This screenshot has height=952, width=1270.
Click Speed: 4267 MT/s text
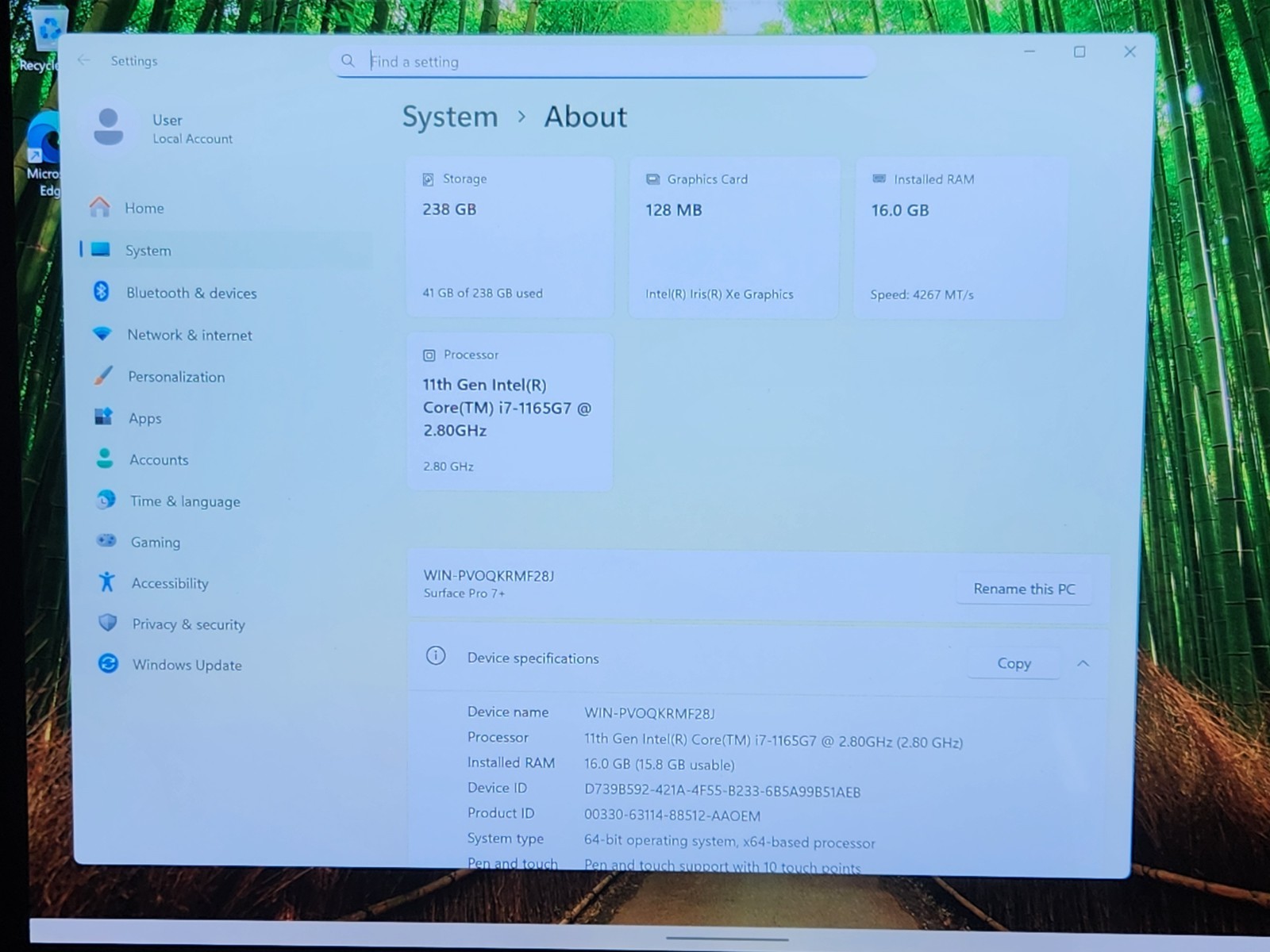922,295
